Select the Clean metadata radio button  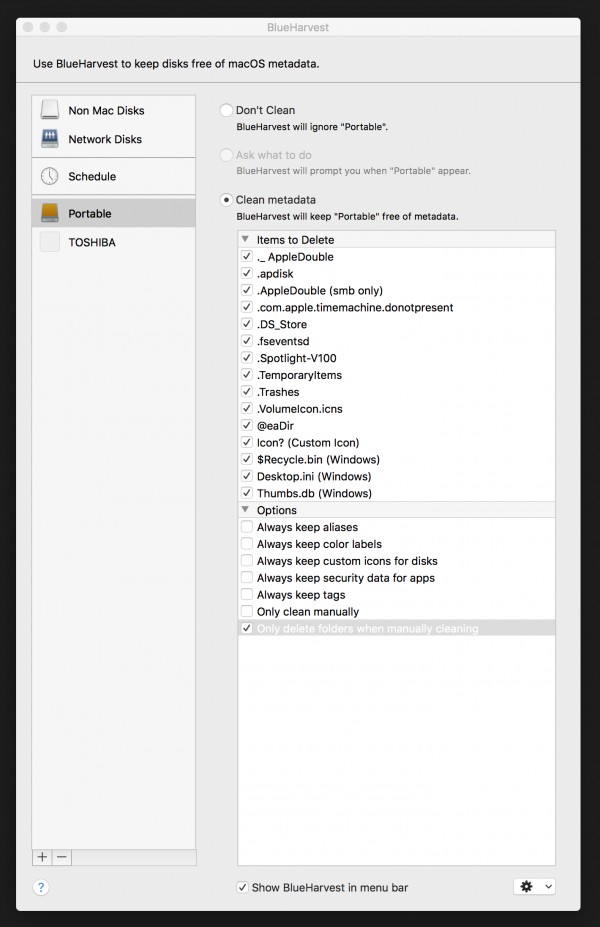pyautogui.click(x=226, y=200)
